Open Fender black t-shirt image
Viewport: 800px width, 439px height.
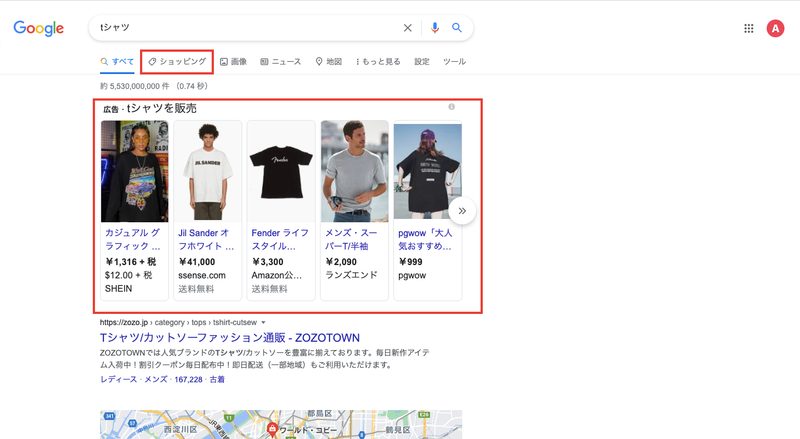(281, 172)
